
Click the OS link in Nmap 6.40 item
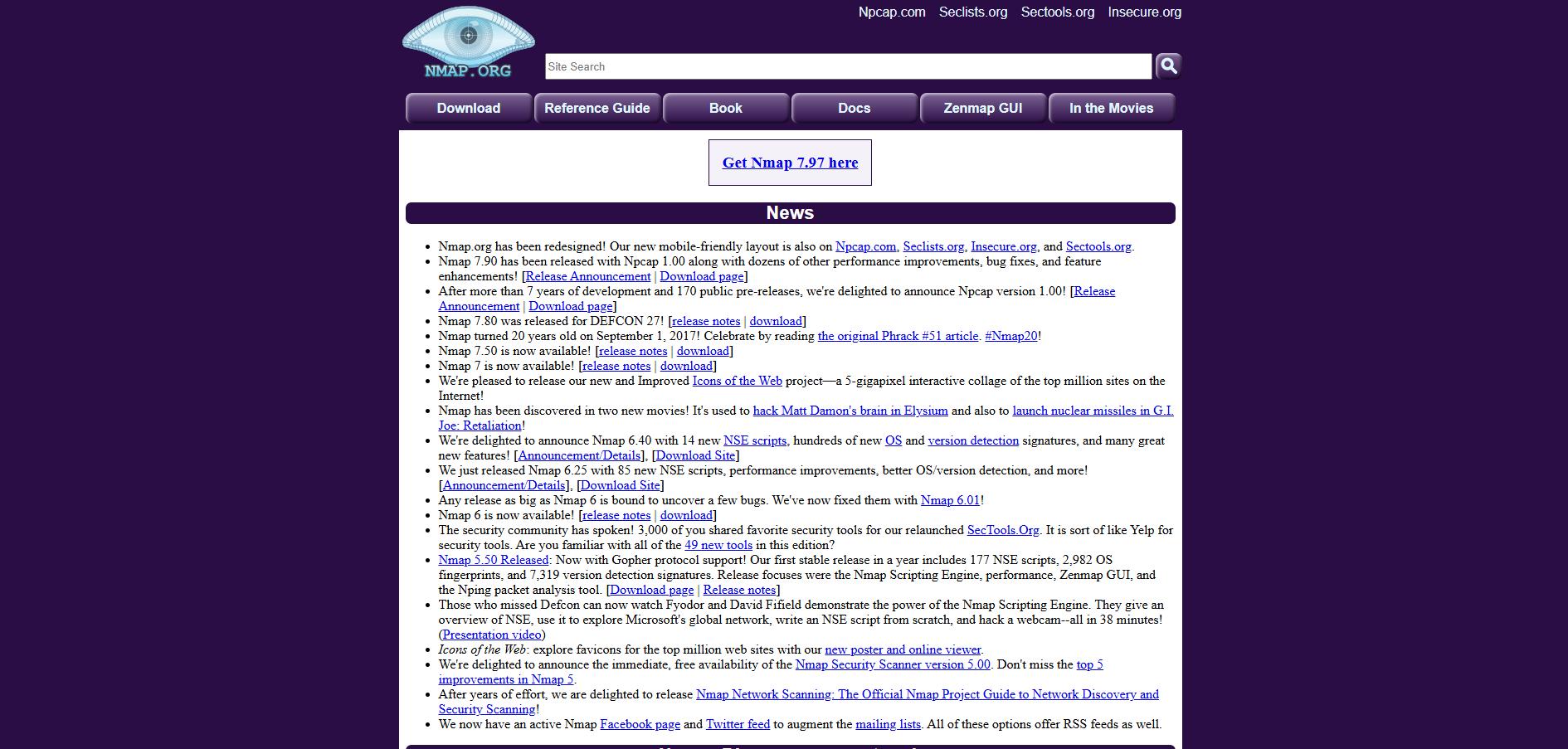894,440
